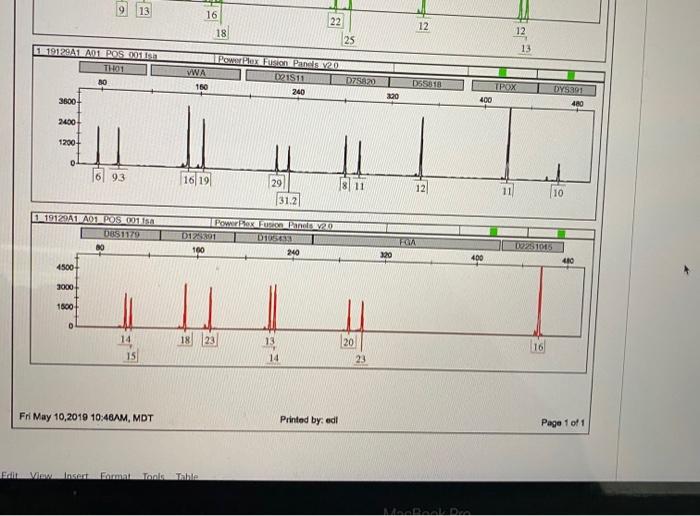Click allele label 23 under FGA
Screen dimensions: 700x516
[361, 359]
